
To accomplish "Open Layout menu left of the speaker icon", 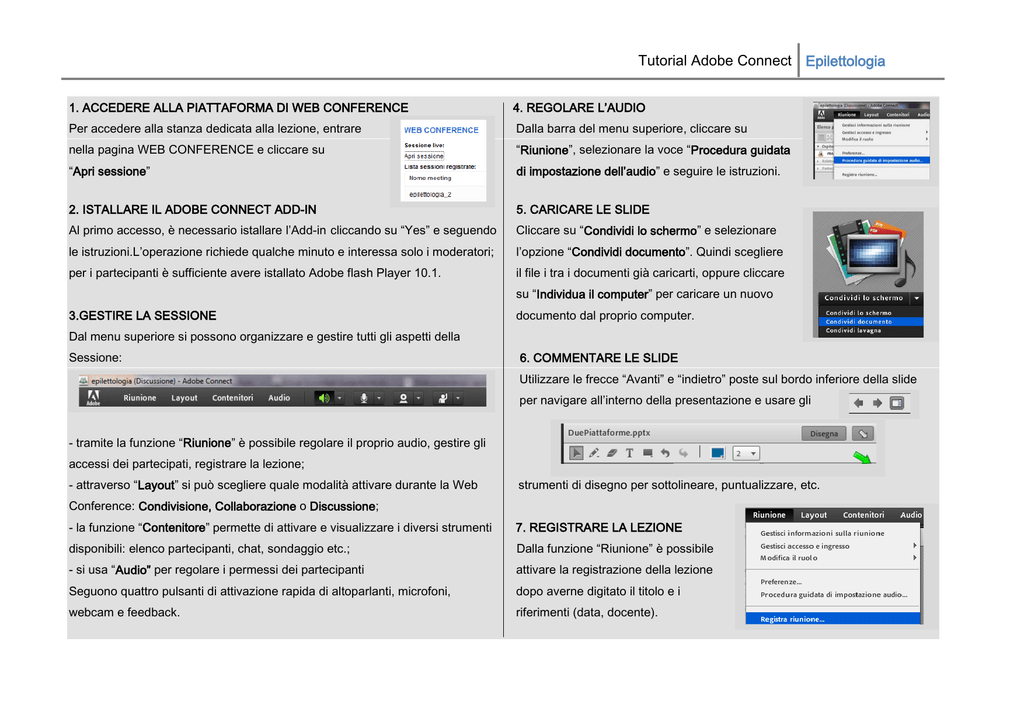I will point(184,398).
